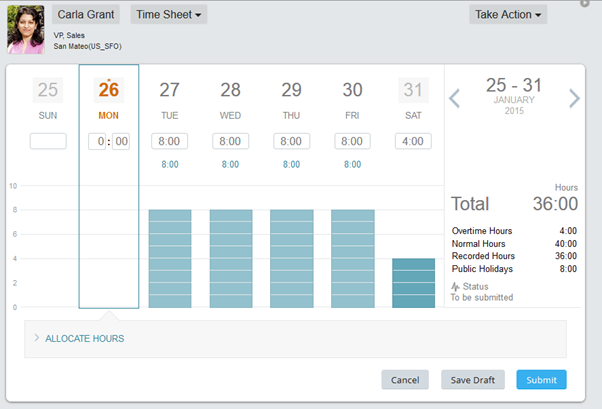Image resolution: width=602 pixels, height=409 pixels.
Task: Click Thursday's hours bar in chart
Action: (x=291, y=258)
